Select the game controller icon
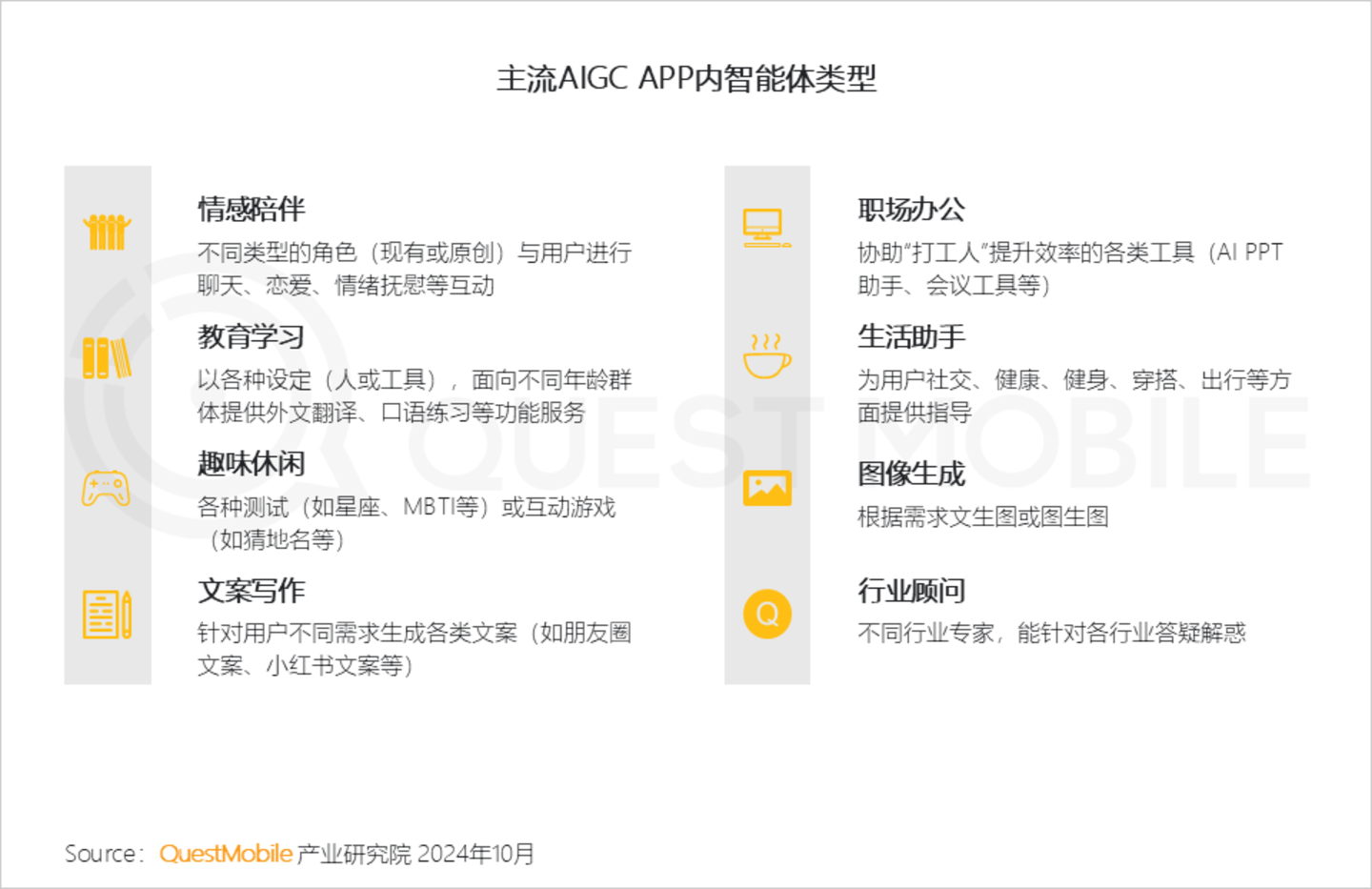Image resolution: width=1372 pixels, height=889 pixels. coord(106,488)
